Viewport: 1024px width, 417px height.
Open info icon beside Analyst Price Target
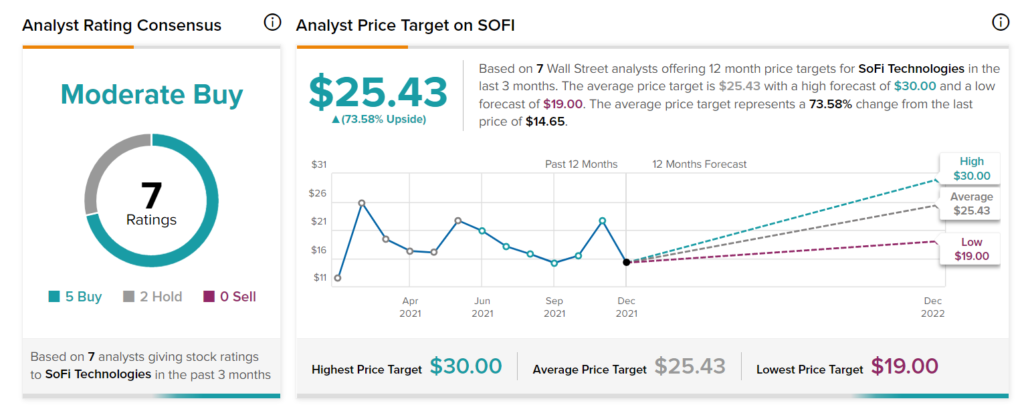(1000, 23)
